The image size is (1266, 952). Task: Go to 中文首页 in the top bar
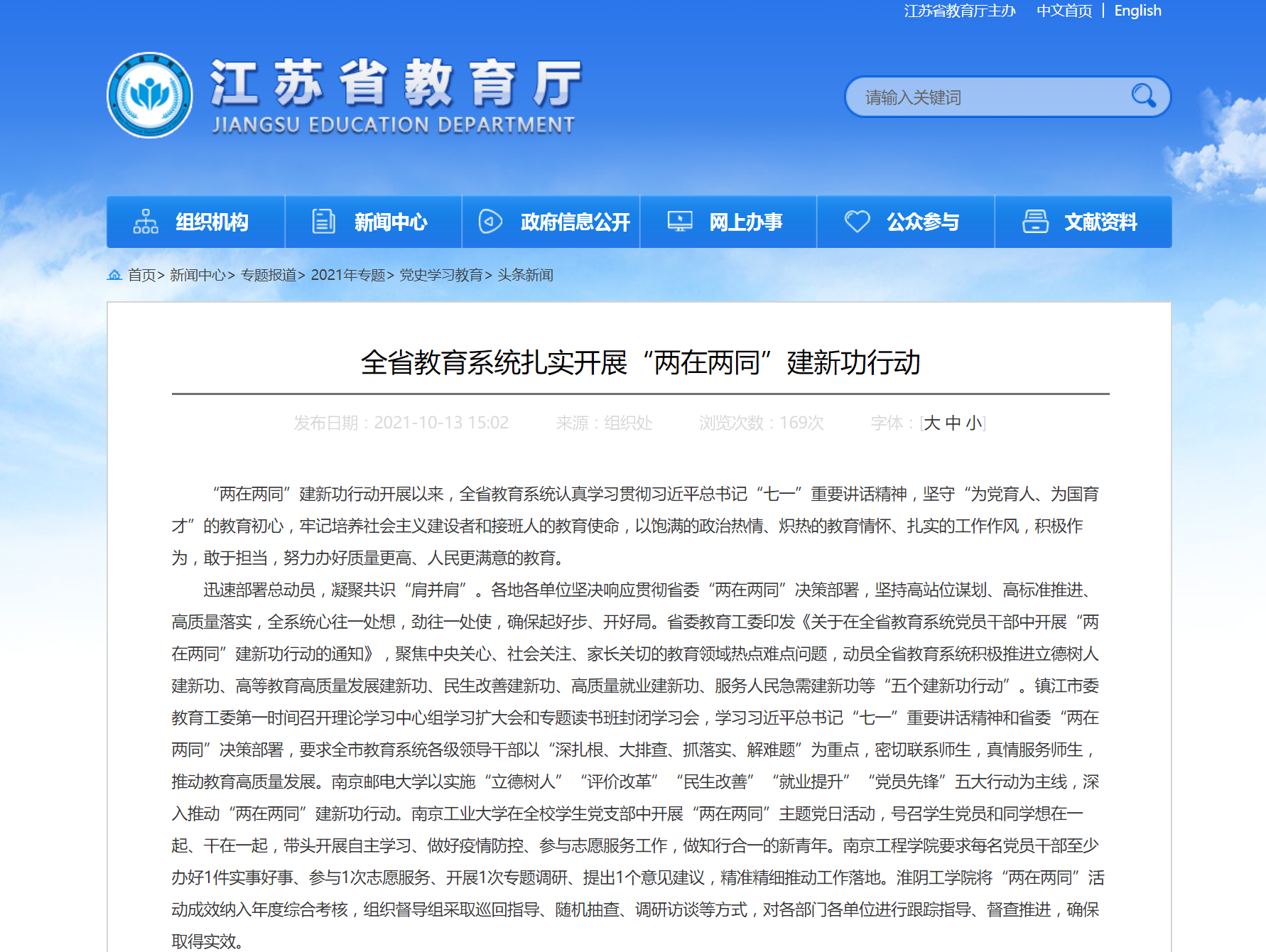1064,11
